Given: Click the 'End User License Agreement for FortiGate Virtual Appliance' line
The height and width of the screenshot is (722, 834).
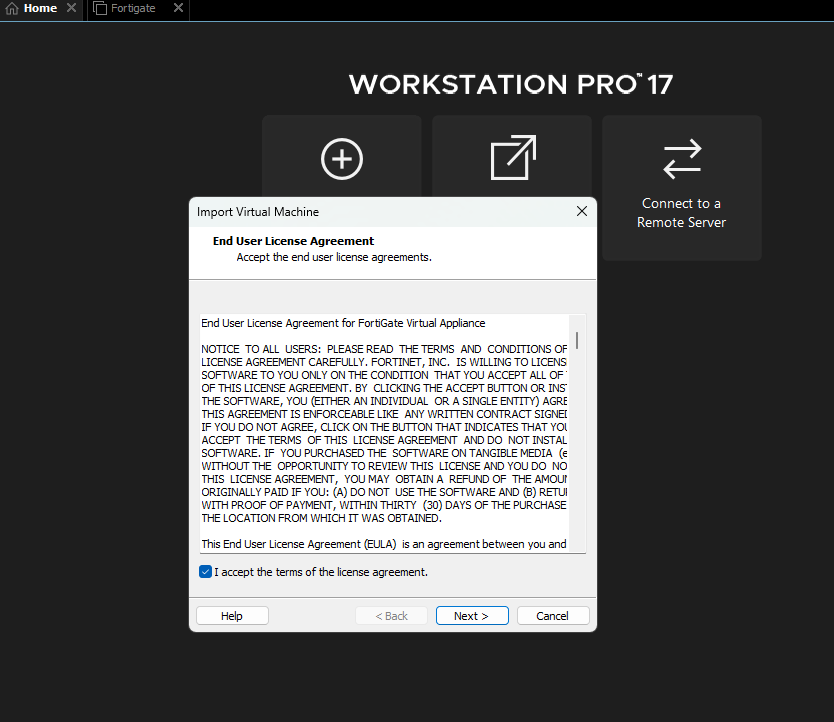Looking at the screenshot, I should (x=343, y=323).
